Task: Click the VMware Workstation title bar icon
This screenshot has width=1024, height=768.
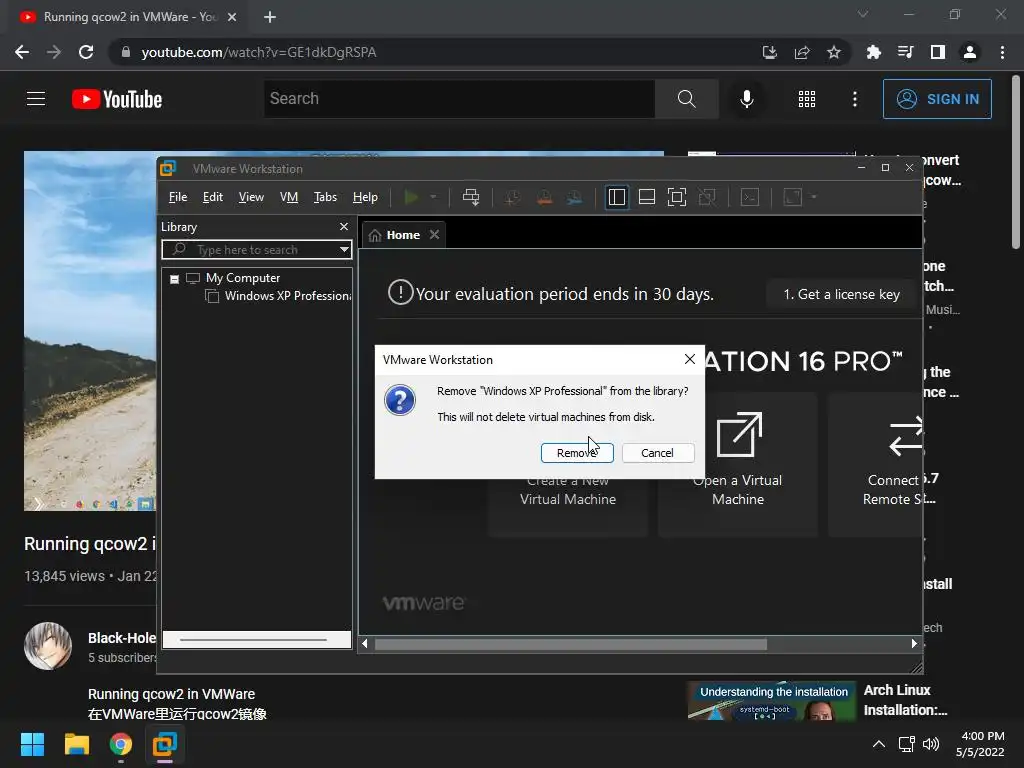Action: click(x=168, y=168)
